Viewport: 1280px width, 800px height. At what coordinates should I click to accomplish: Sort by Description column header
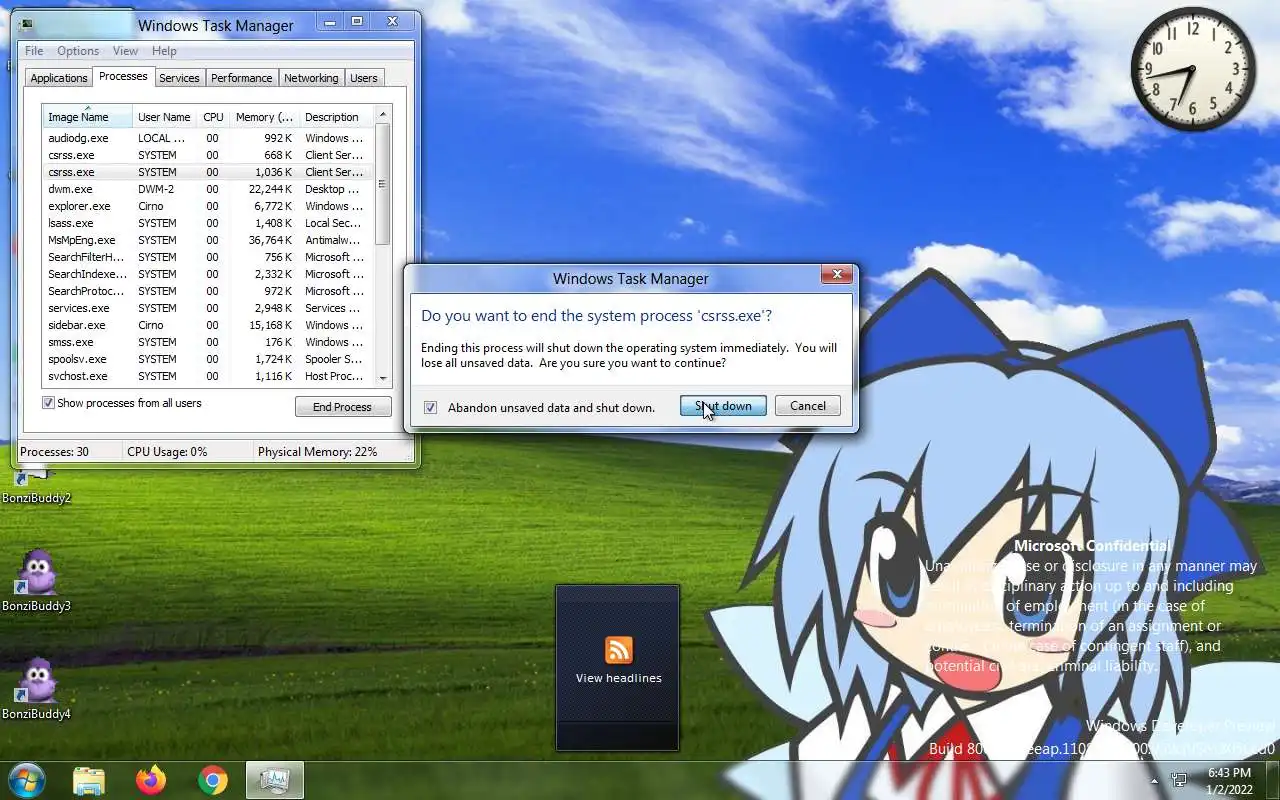point(336,117)
